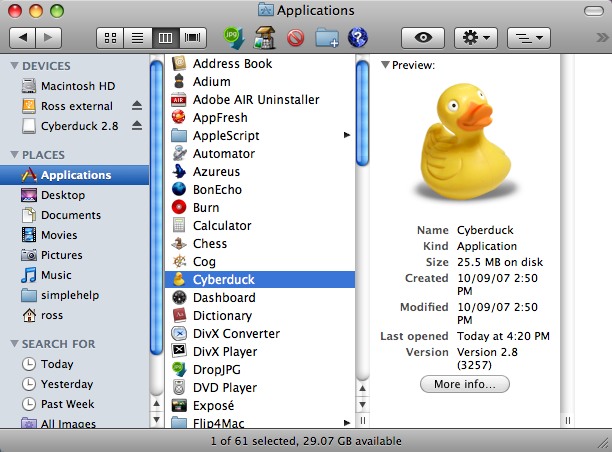Select Calculator application icon

pyautogui.click(x=179, y=225)
